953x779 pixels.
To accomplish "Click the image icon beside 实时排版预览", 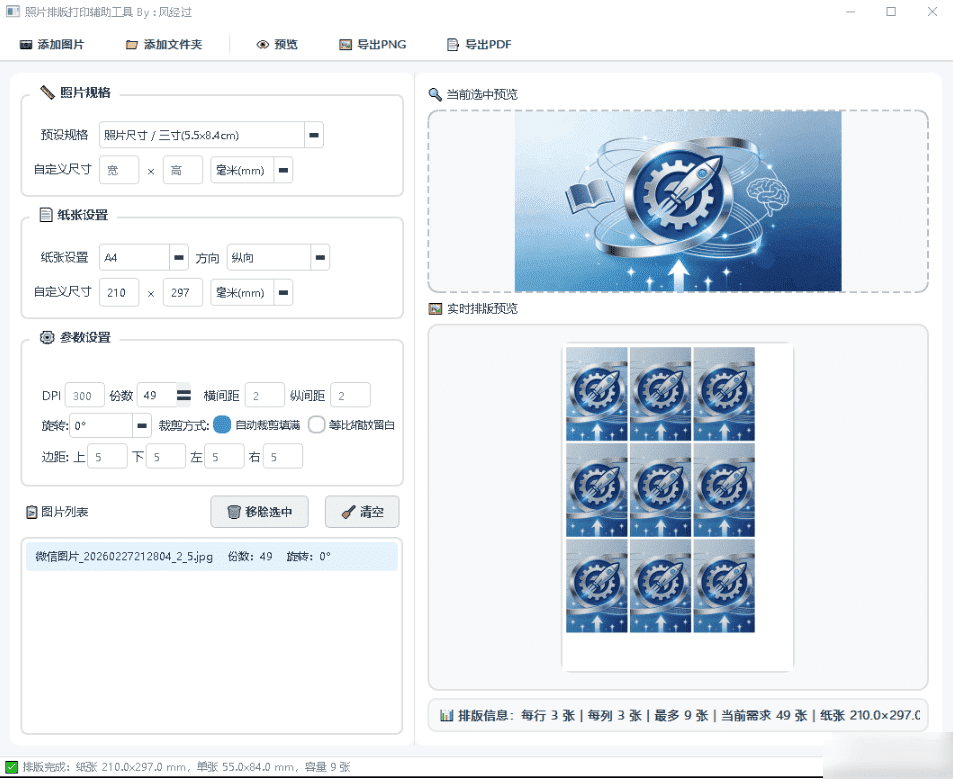I will point(434,309).
